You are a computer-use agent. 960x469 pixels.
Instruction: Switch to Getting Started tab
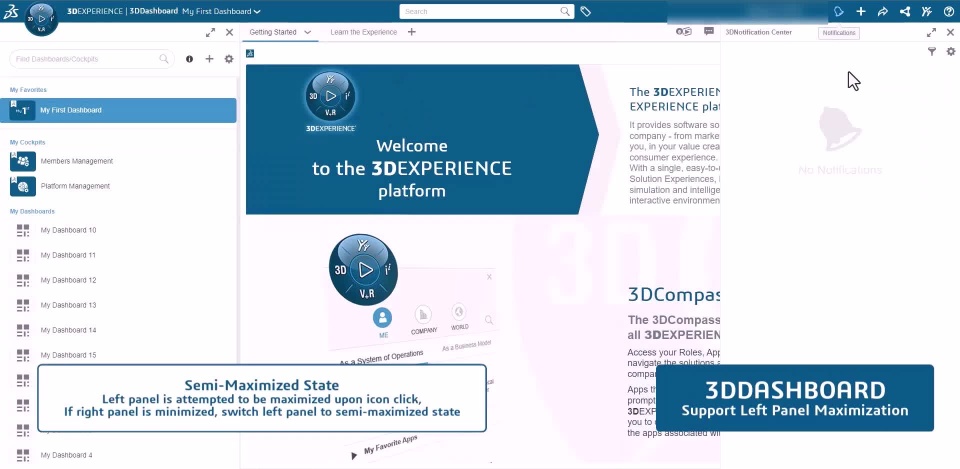point(272,32)
